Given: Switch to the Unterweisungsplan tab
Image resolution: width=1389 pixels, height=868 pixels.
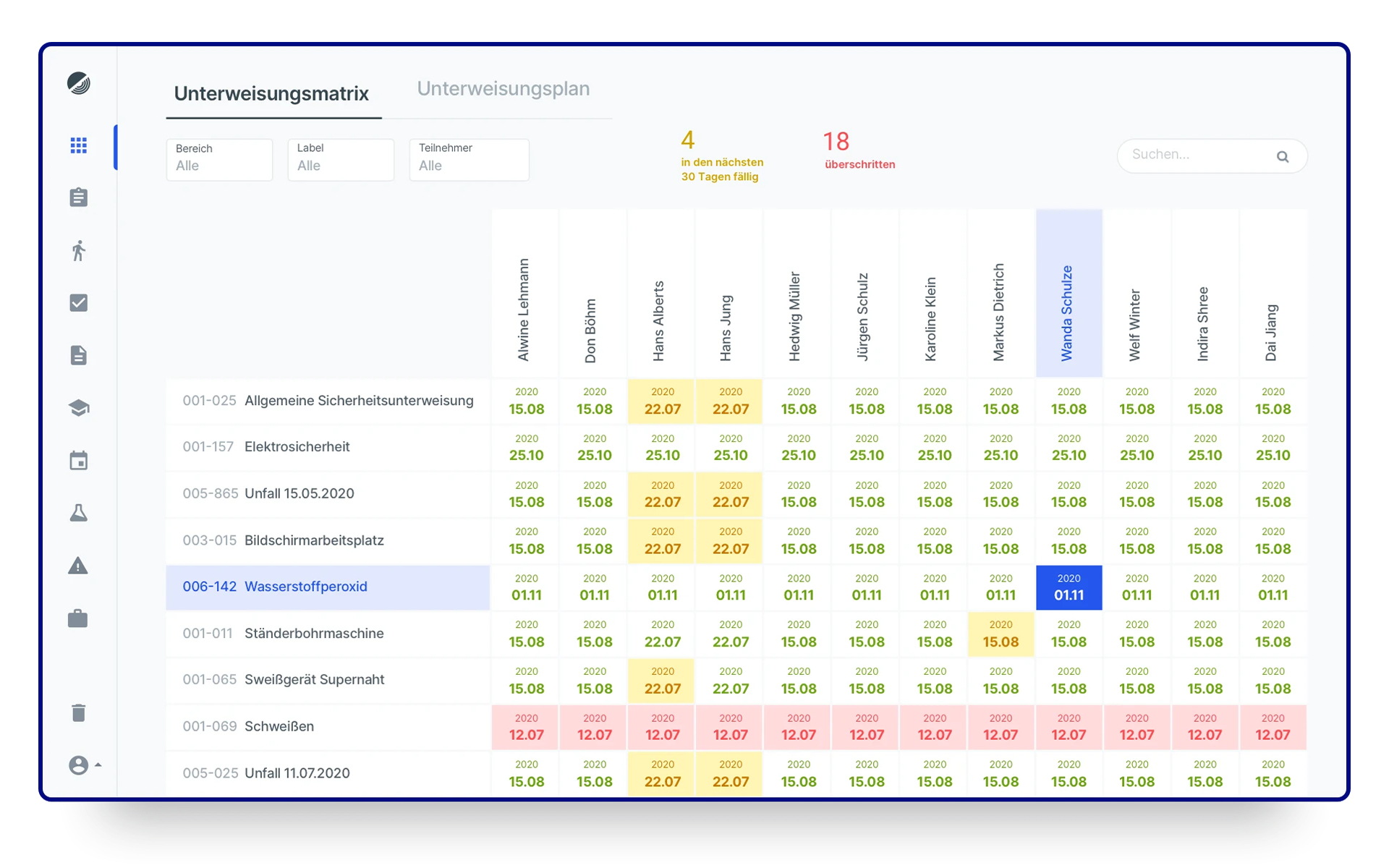Looking at the screenshot, I should (503, 89).
